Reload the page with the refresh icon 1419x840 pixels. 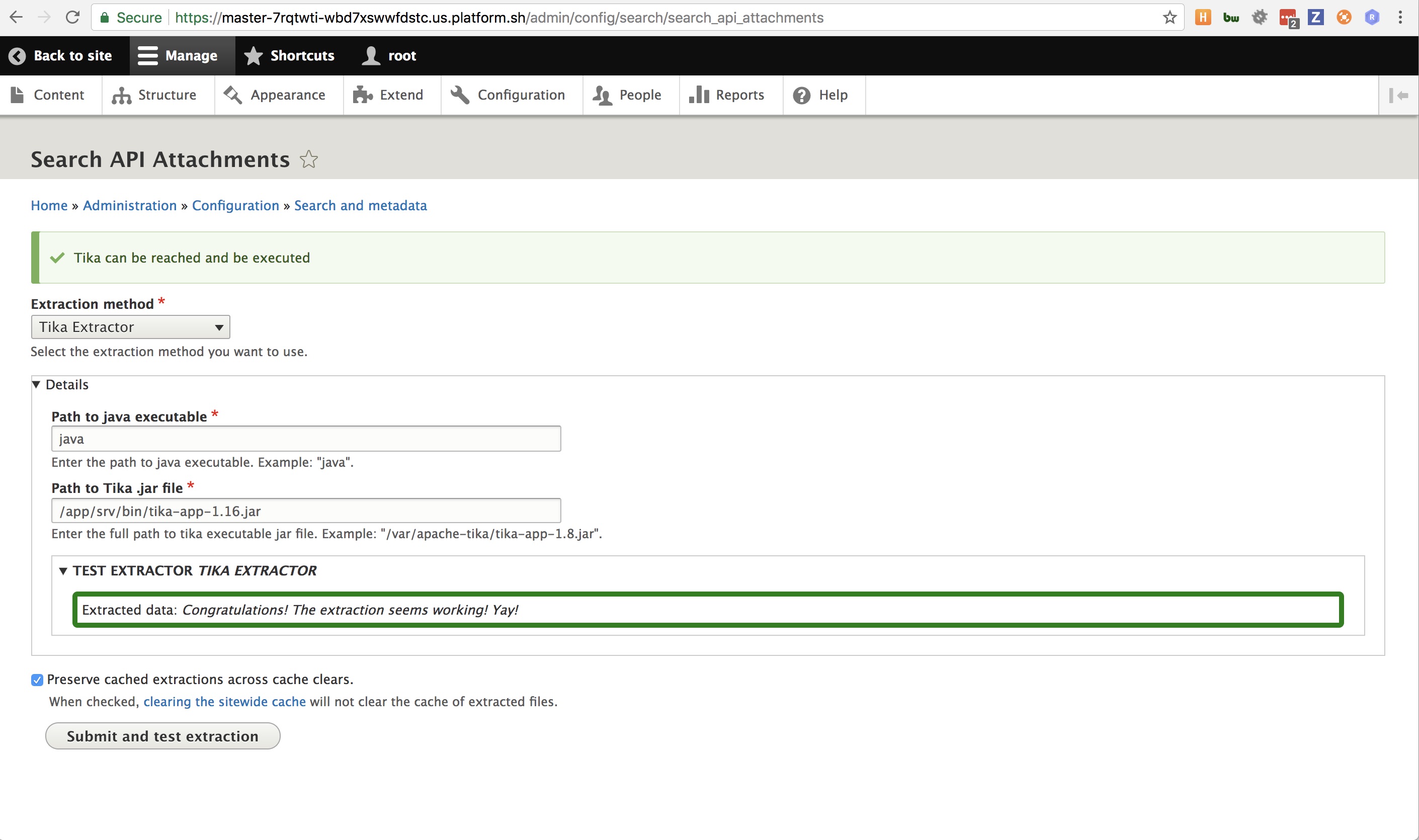click(x=72, y=18)
